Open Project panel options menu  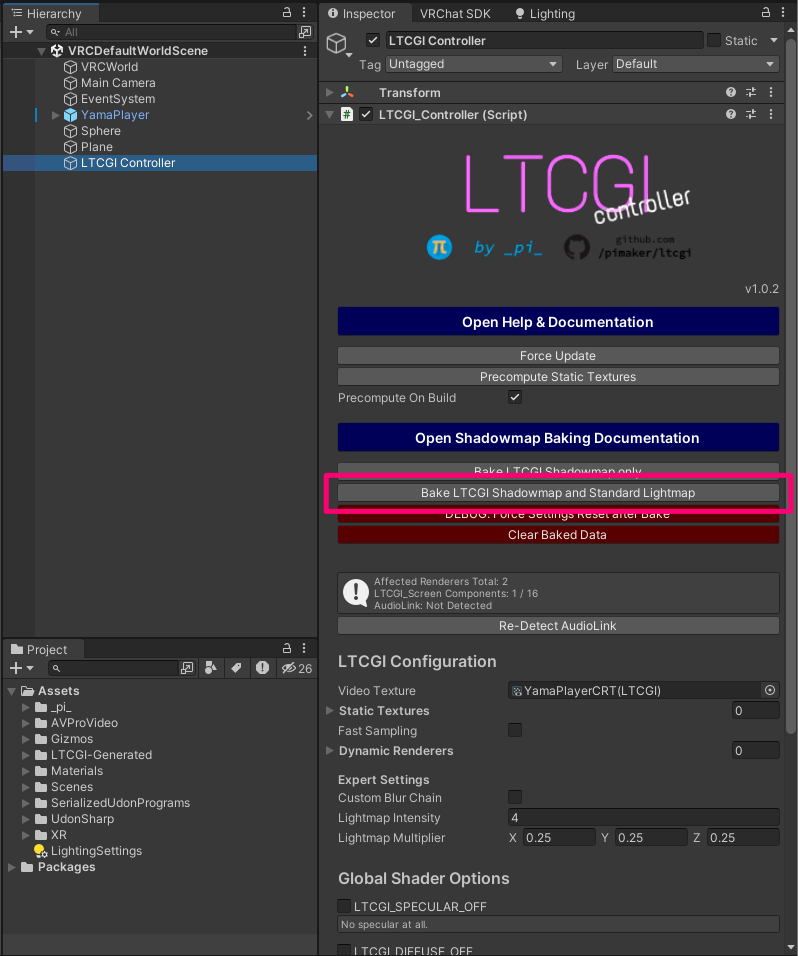tap(304, 648)
